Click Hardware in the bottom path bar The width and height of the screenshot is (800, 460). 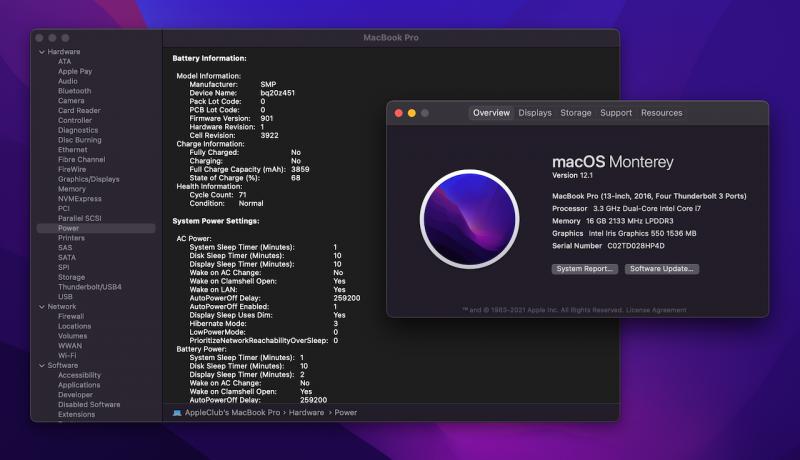coord(307,412)
